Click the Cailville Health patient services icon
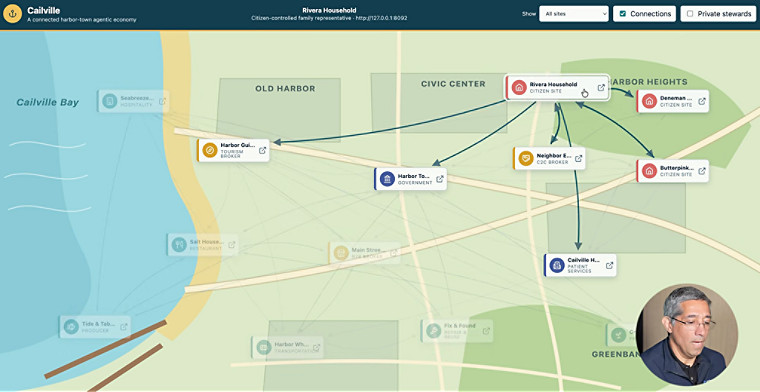This screenshot has height=392, width=760. (557, 265)
